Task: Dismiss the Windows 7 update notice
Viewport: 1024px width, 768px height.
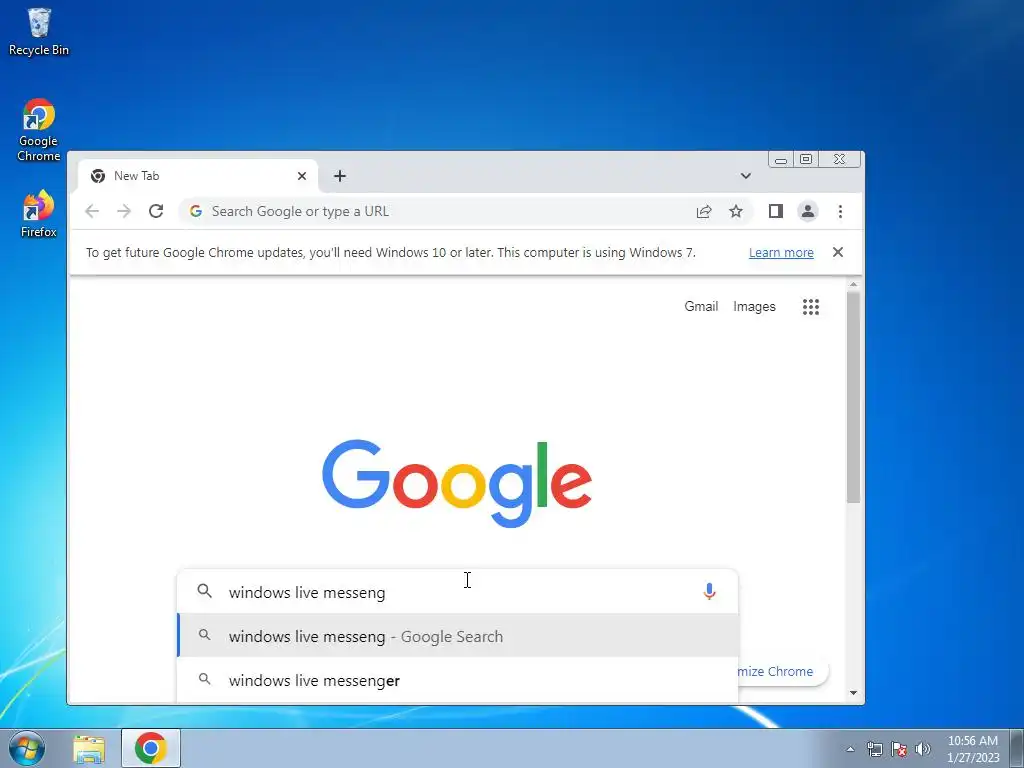Action: [x=838, y=252]
